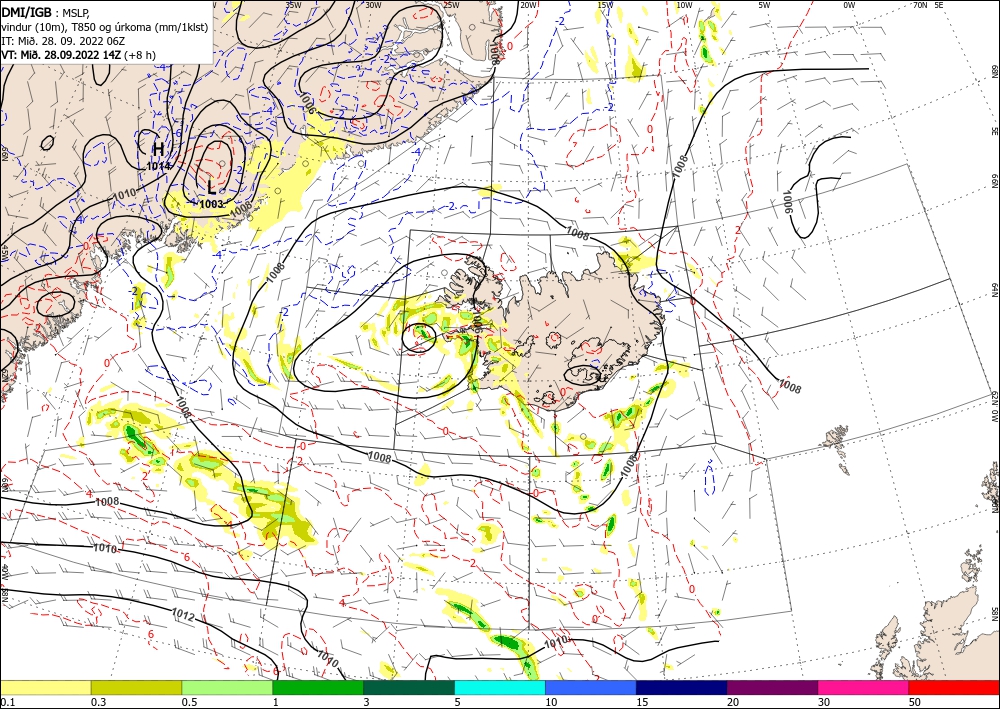The image size is (1000, 709).
Task: Click the '35W' longitude label
Action: click(293, 5)
